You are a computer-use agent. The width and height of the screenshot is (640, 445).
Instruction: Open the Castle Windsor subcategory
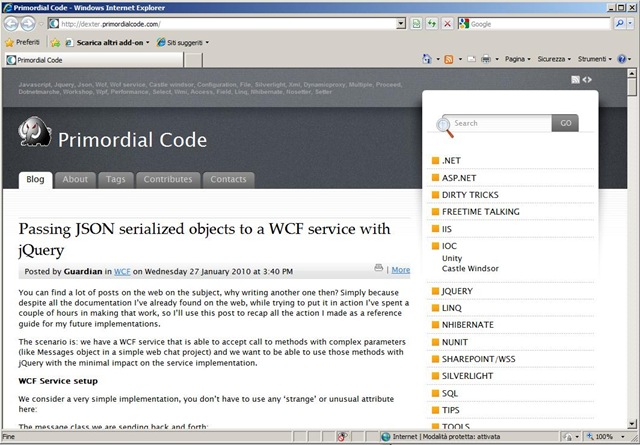(x=470, y=269)
